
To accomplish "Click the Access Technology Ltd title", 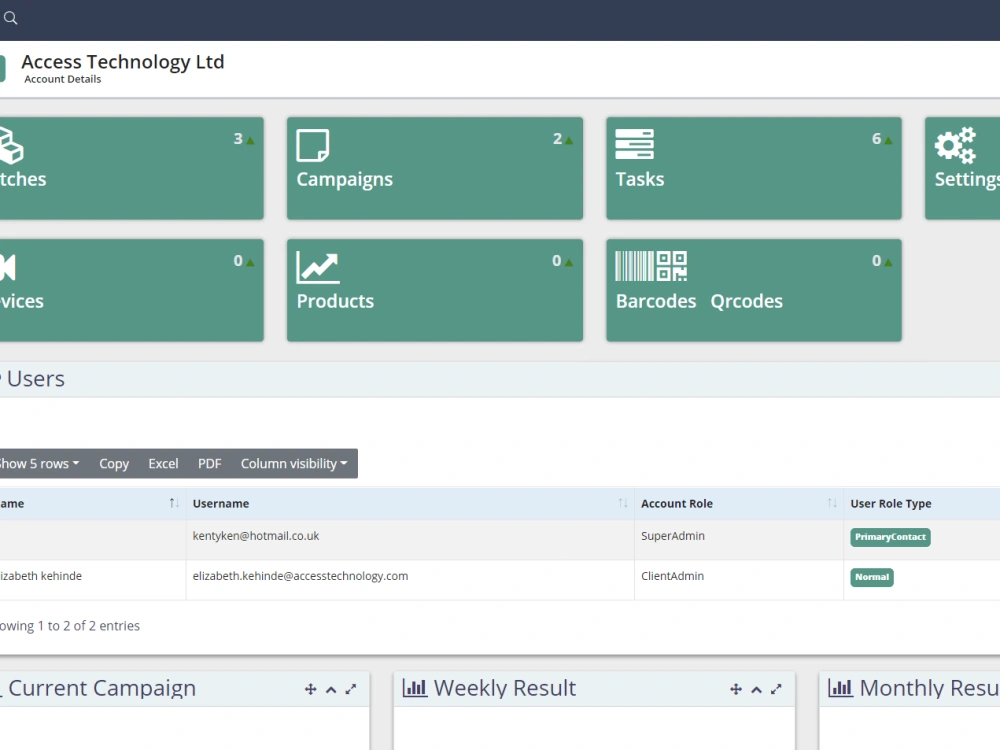I will [123, 62].
